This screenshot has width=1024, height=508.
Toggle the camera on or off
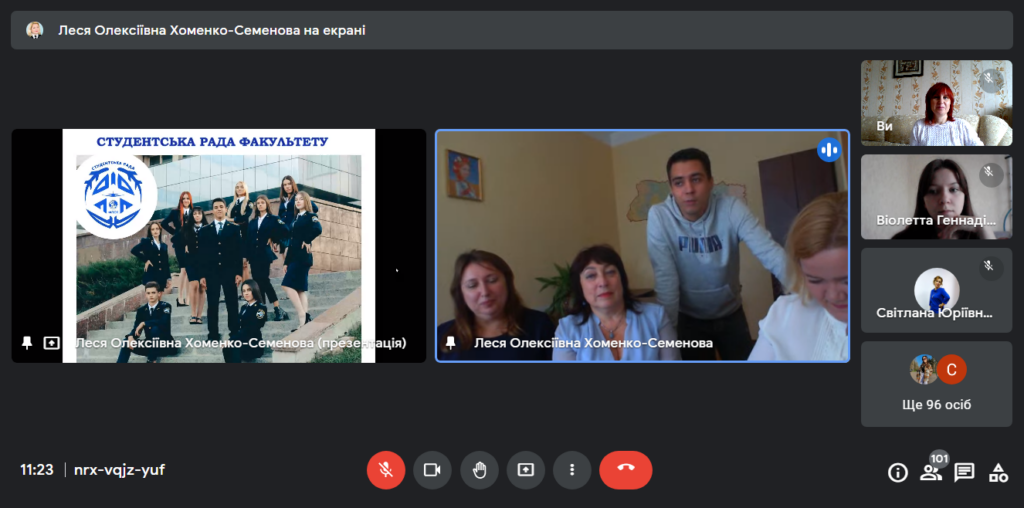point(432,470)
